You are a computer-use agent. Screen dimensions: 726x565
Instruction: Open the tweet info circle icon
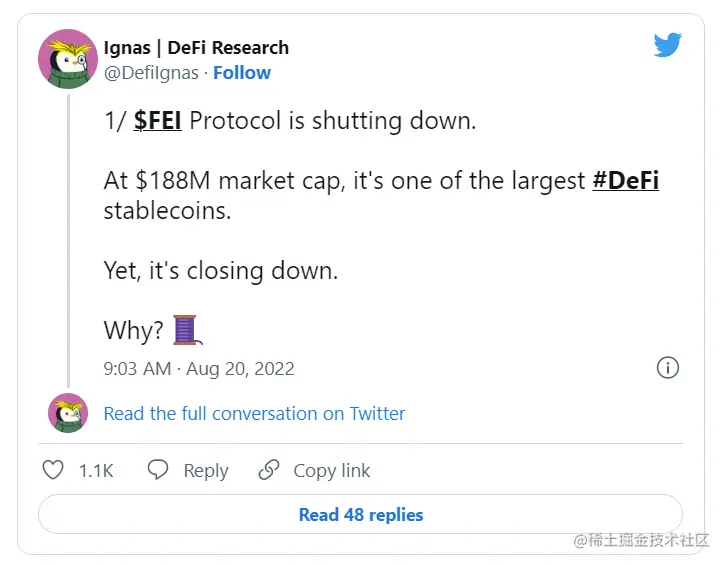(668, 368)
